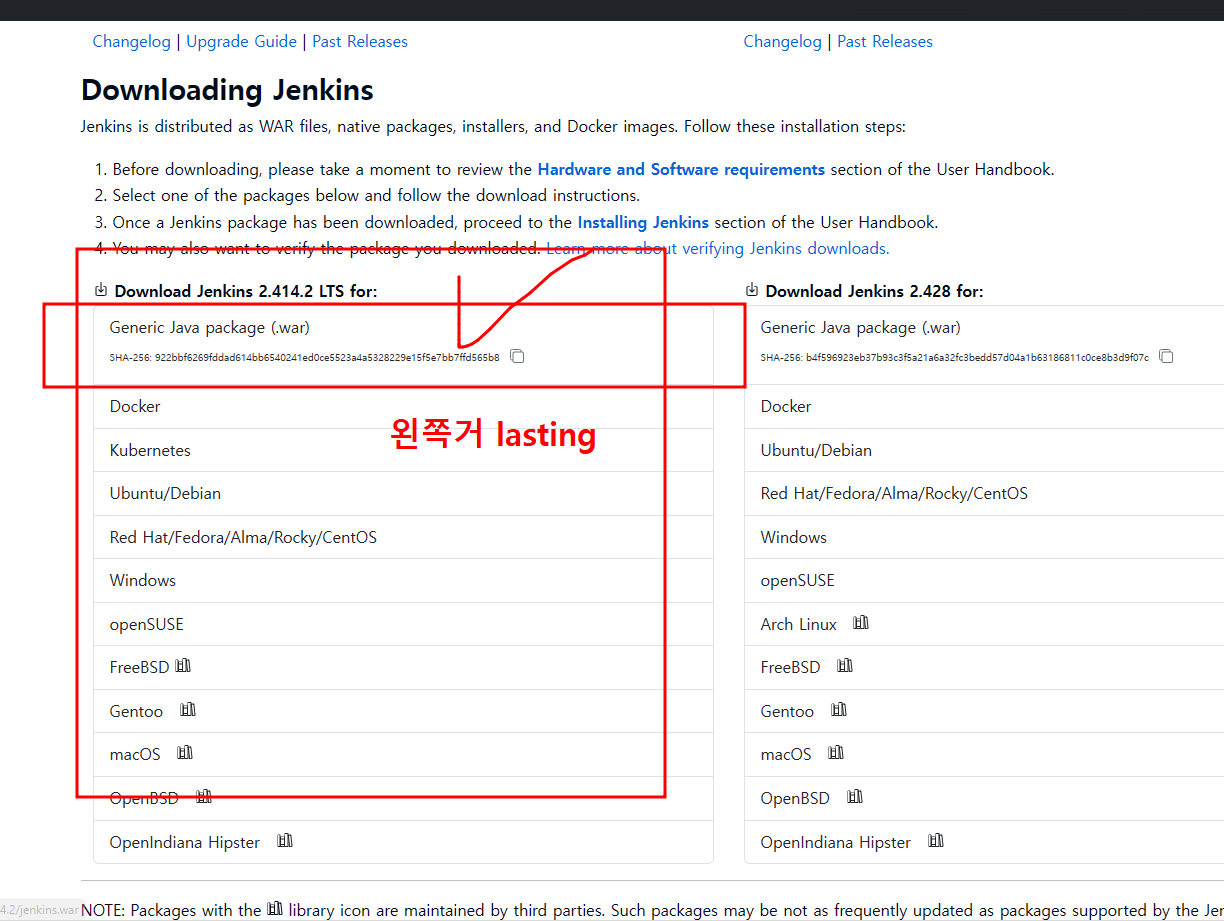The image size is (1224, 921).
Task: Open the Upgrade Guide link
Action: (241, 42)
